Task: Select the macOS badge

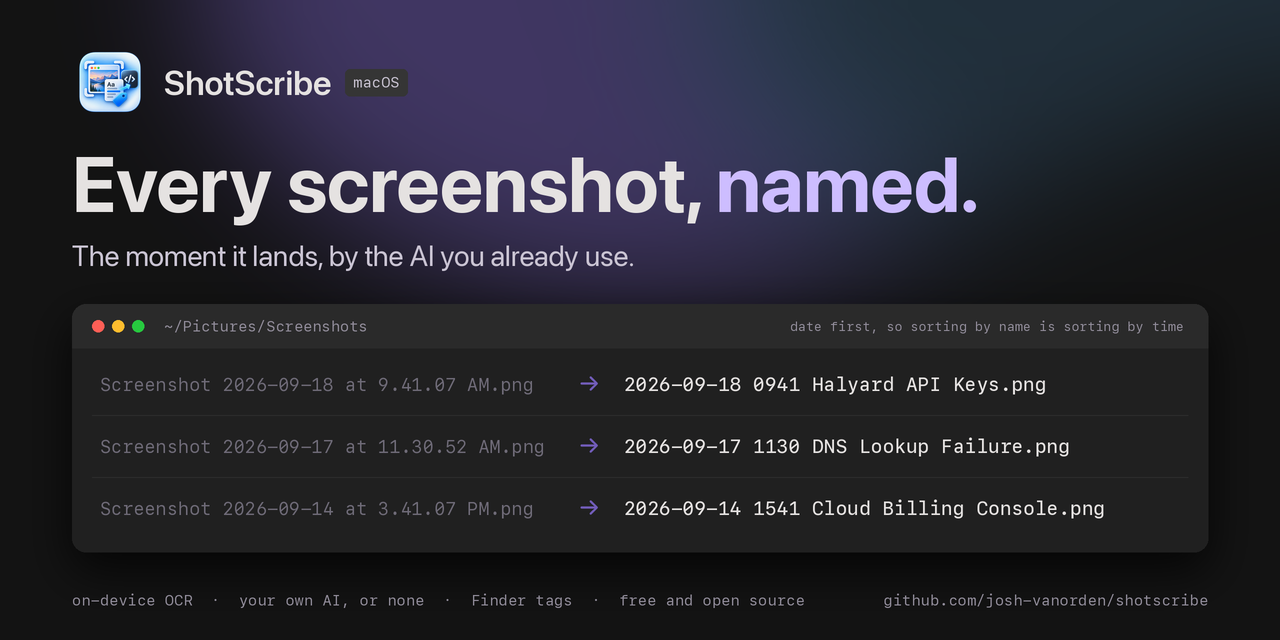Action: [377, 83]
